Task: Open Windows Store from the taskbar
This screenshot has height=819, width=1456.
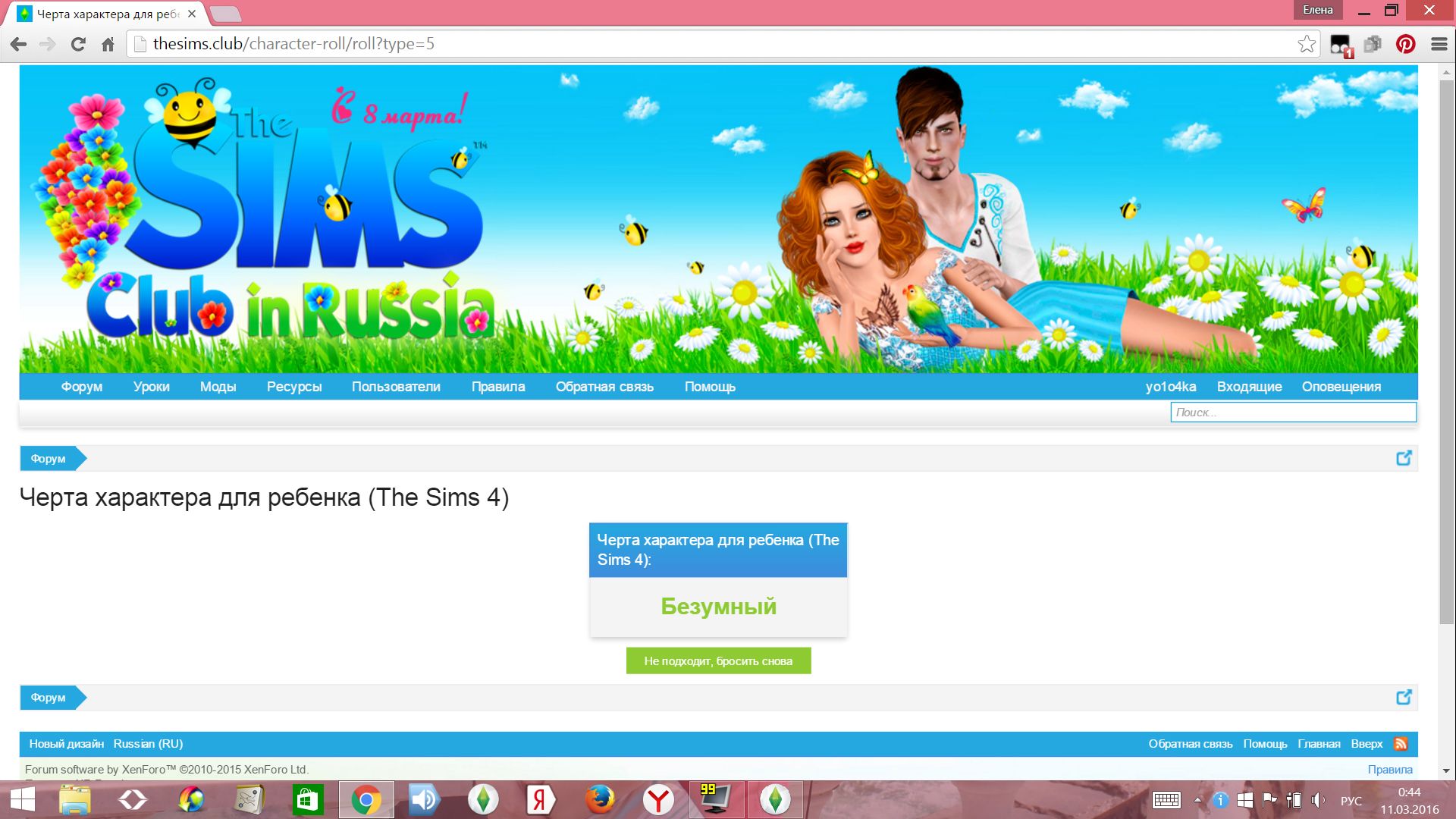Action: coord(308,799)
